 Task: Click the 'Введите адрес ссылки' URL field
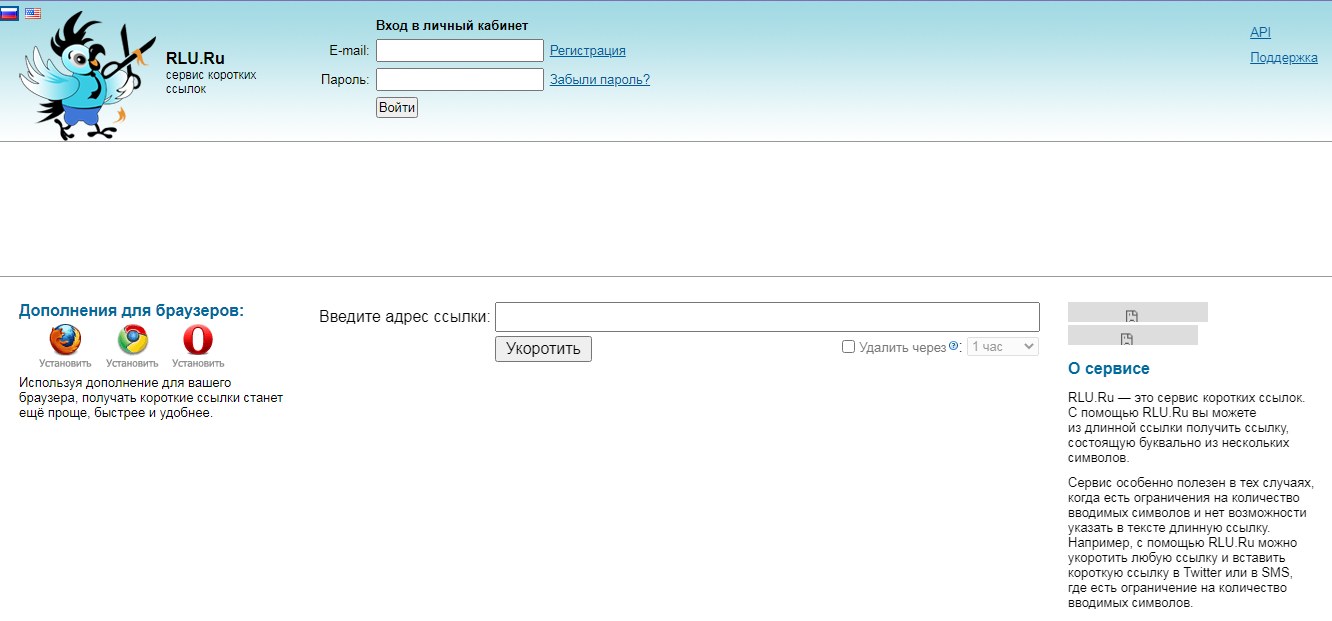(767, 317)
